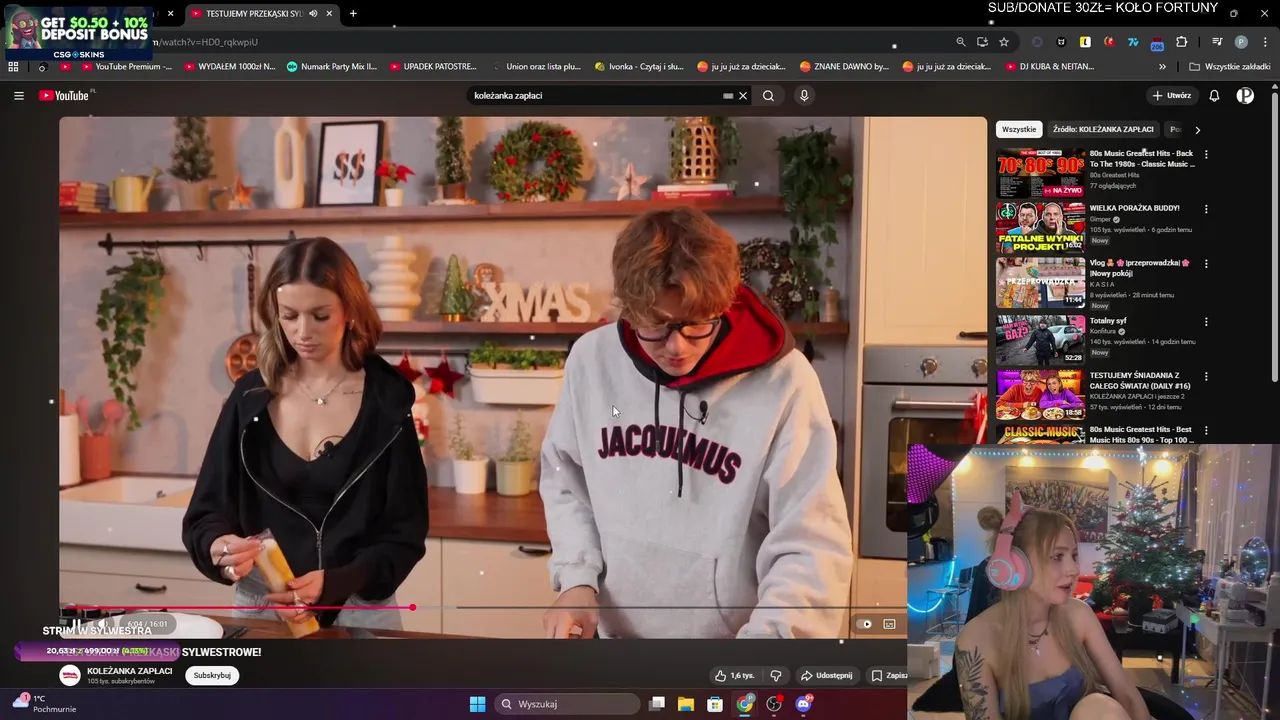Open options menu for Vlog przeprowadzka
The image size is (1280, 720).
(x=1206, y=264)
